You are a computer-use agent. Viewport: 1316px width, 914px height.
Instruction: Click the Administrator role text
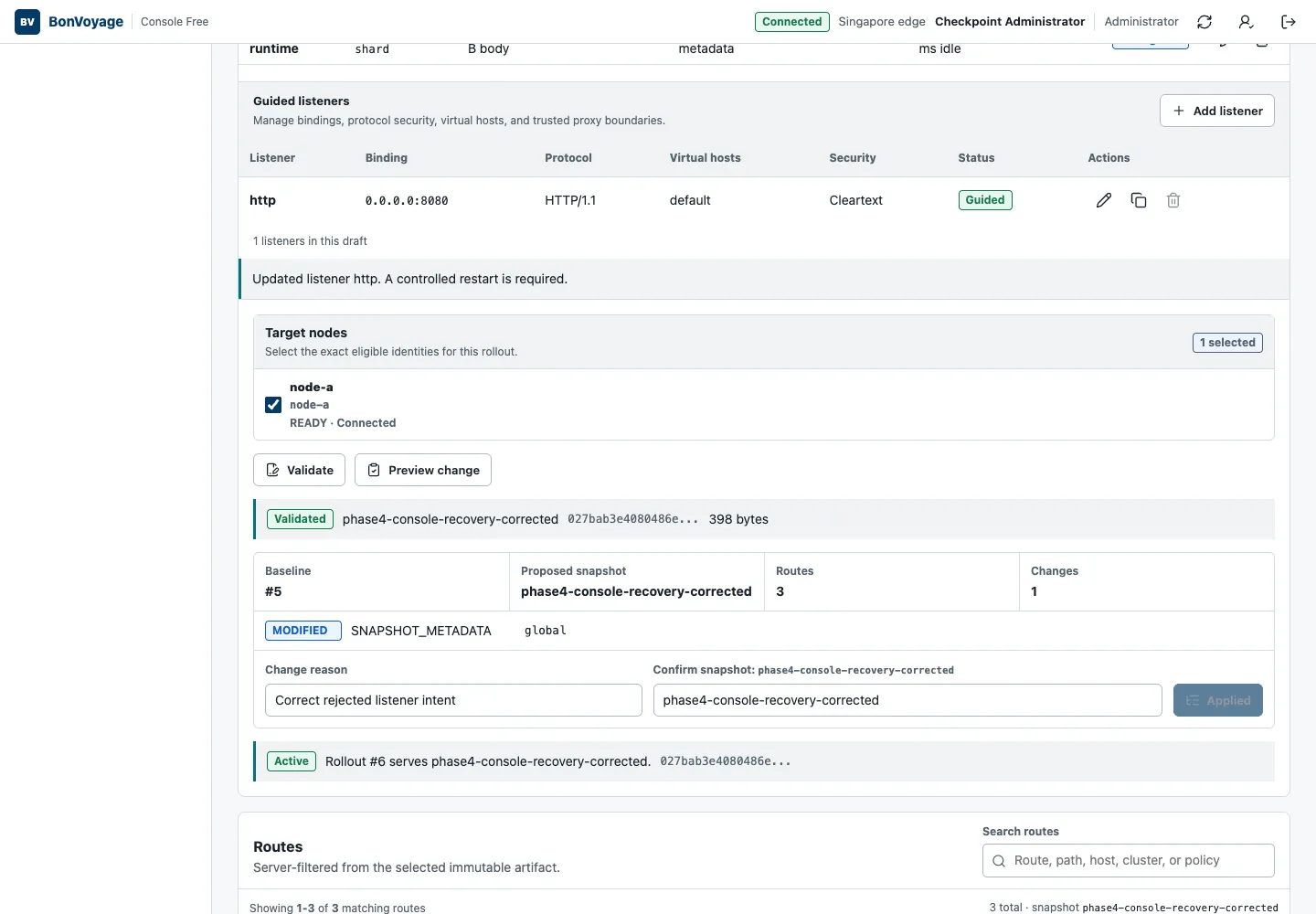pyautogui.click(x=1141, y=22)
